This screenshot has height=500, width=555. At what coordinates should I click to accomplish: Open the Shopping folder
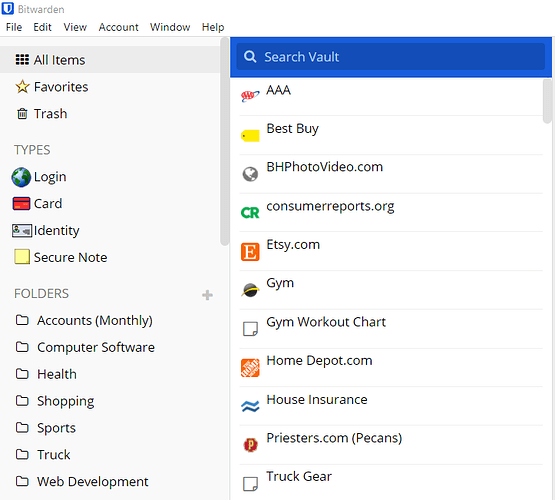point(66,401)
